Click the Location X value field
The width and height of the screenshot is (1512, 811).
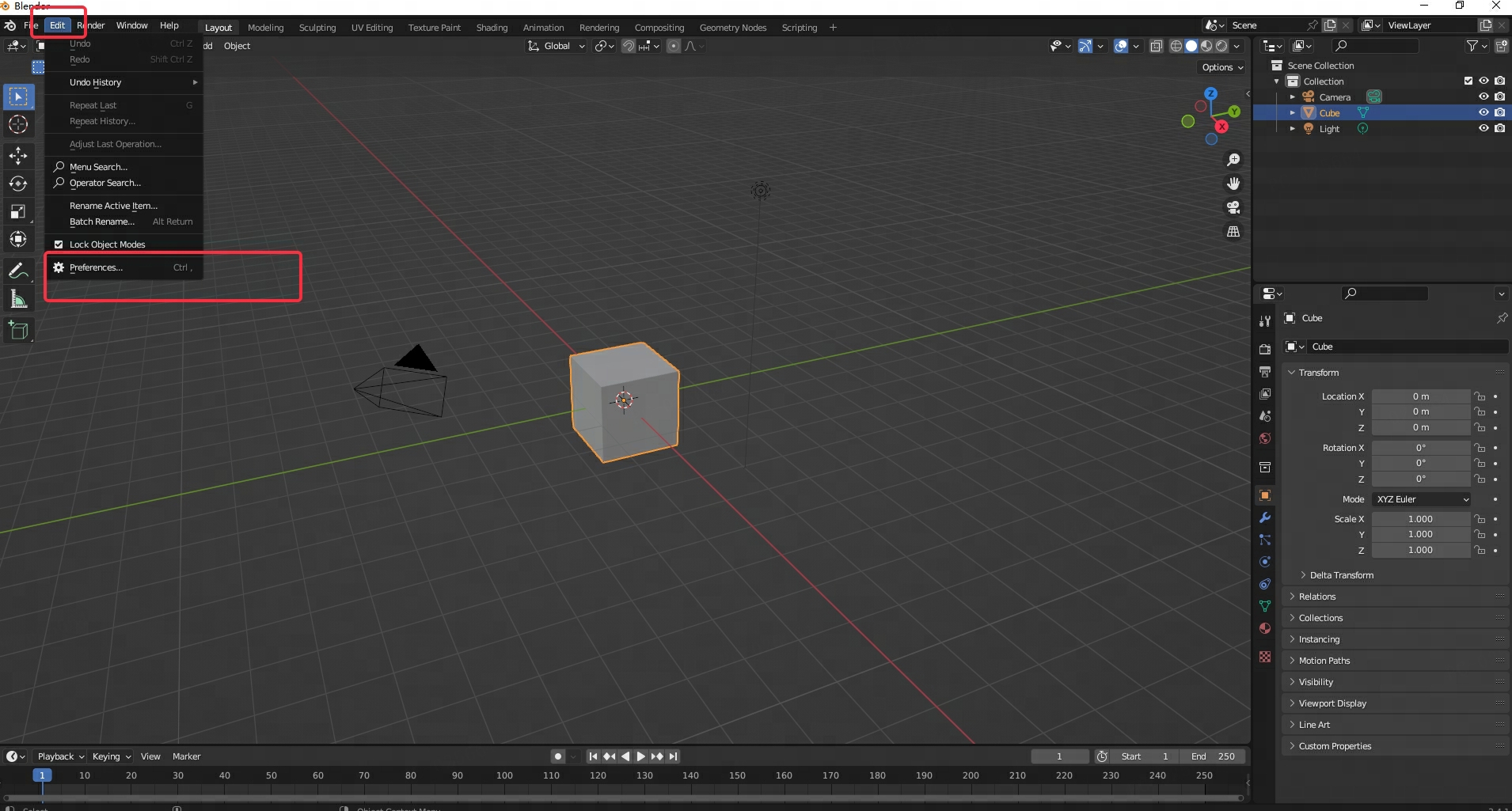(1420, 396)
